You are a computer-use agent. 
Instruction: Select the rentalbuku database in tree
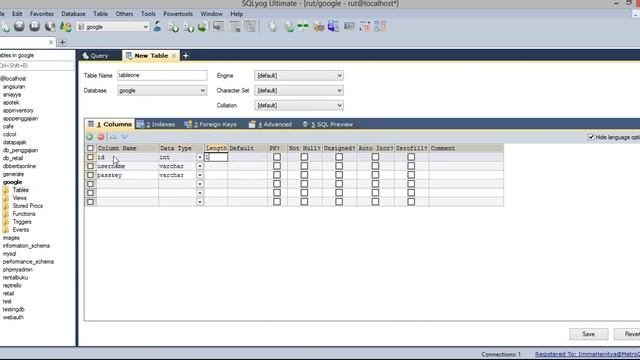coord(15,278)
